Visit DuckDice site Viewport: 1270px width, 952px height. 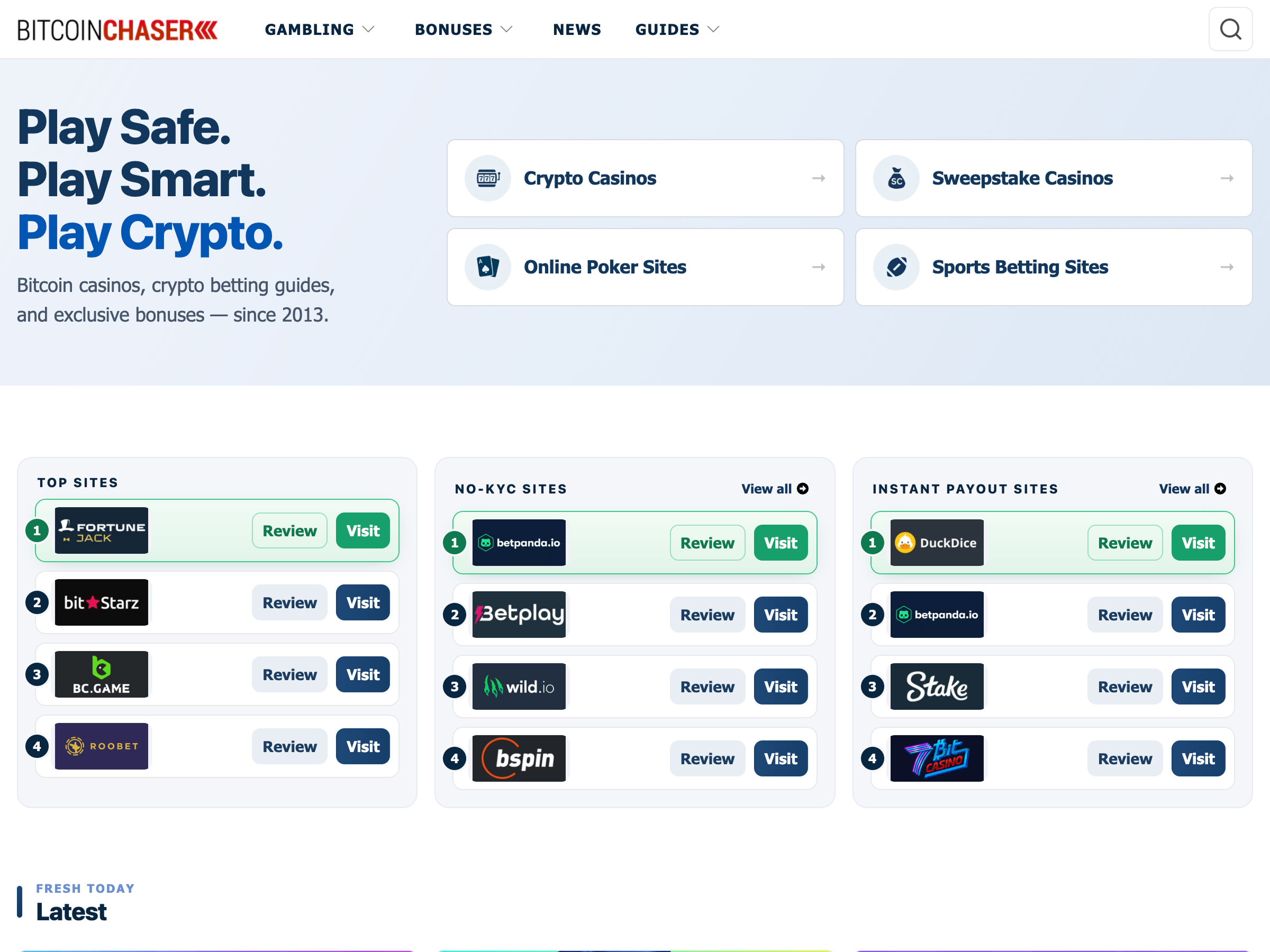(x=1198, y=542)
